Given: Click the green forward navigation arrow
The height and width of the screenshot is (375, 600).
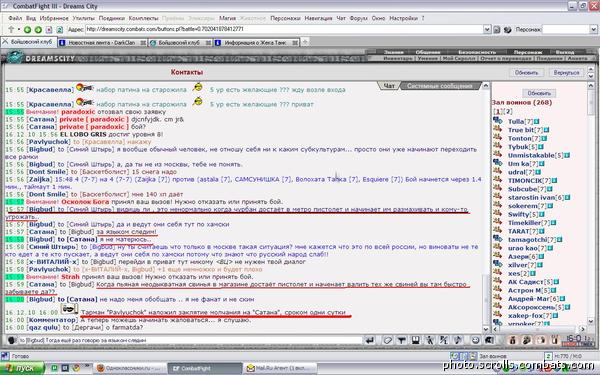Looking at the screenshot, I should 38,29.
